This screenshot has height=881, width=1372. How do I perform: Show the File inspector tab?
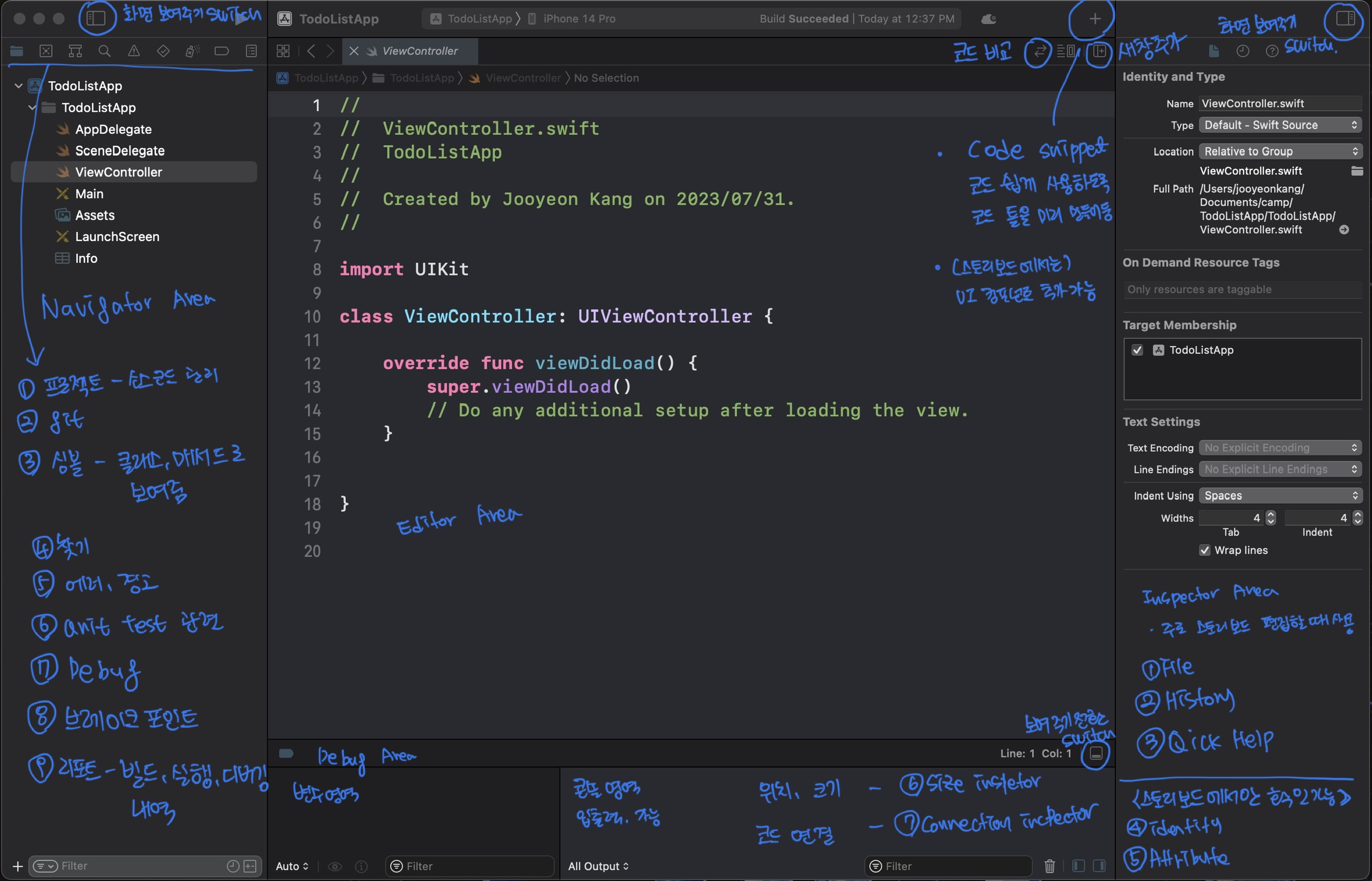point(1214,51)
